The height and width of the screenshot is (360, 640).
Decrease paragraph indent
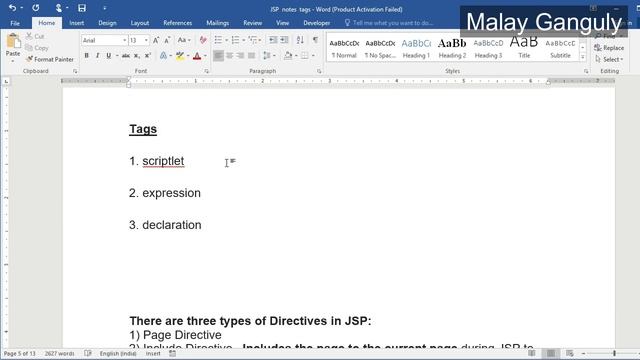[x=273, y=40]
